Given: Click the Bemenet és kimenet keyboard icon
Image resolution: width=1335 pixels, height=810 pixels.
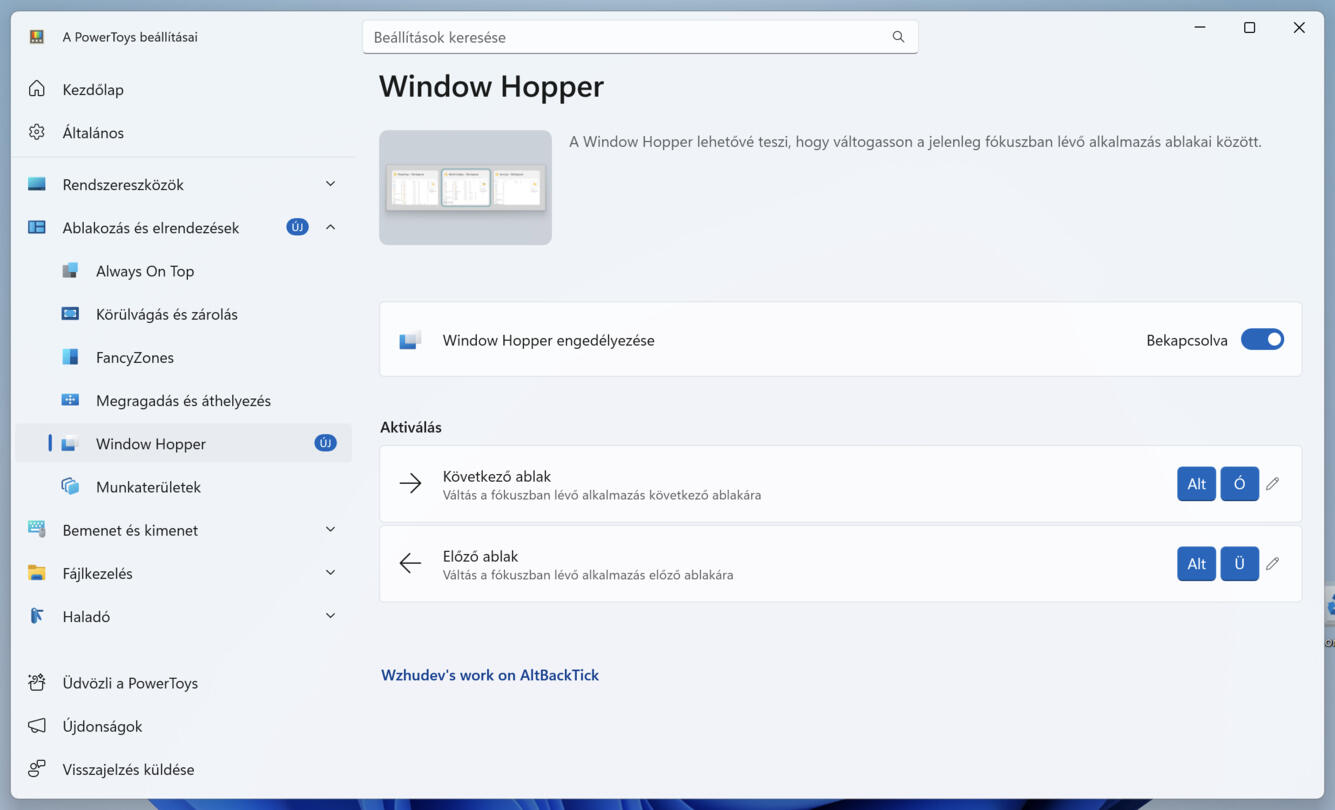Looking at the screenshot, I should tap(37, 529).
